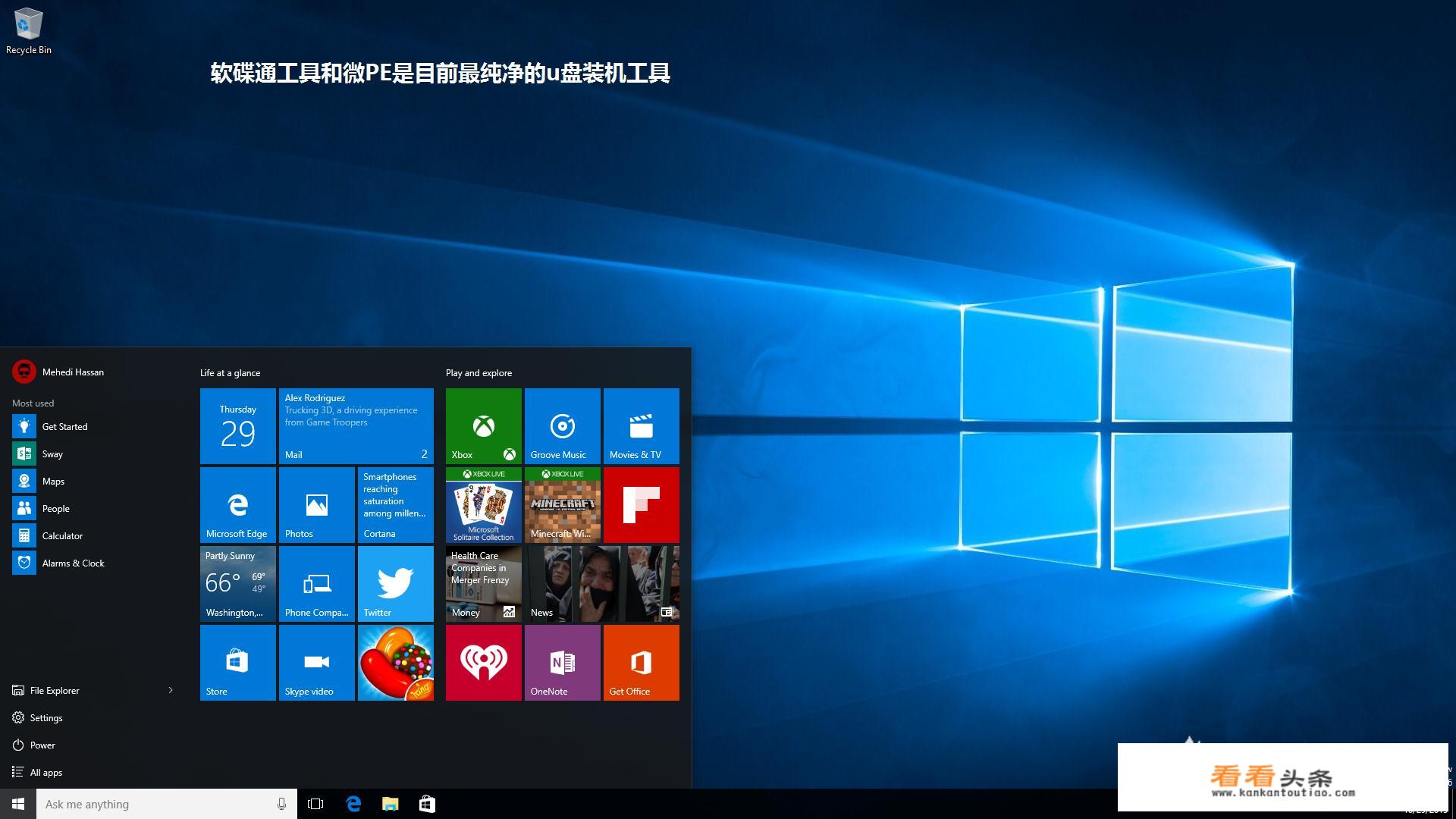
Task: Open the Groove Music tile
Action: (563, 426)
